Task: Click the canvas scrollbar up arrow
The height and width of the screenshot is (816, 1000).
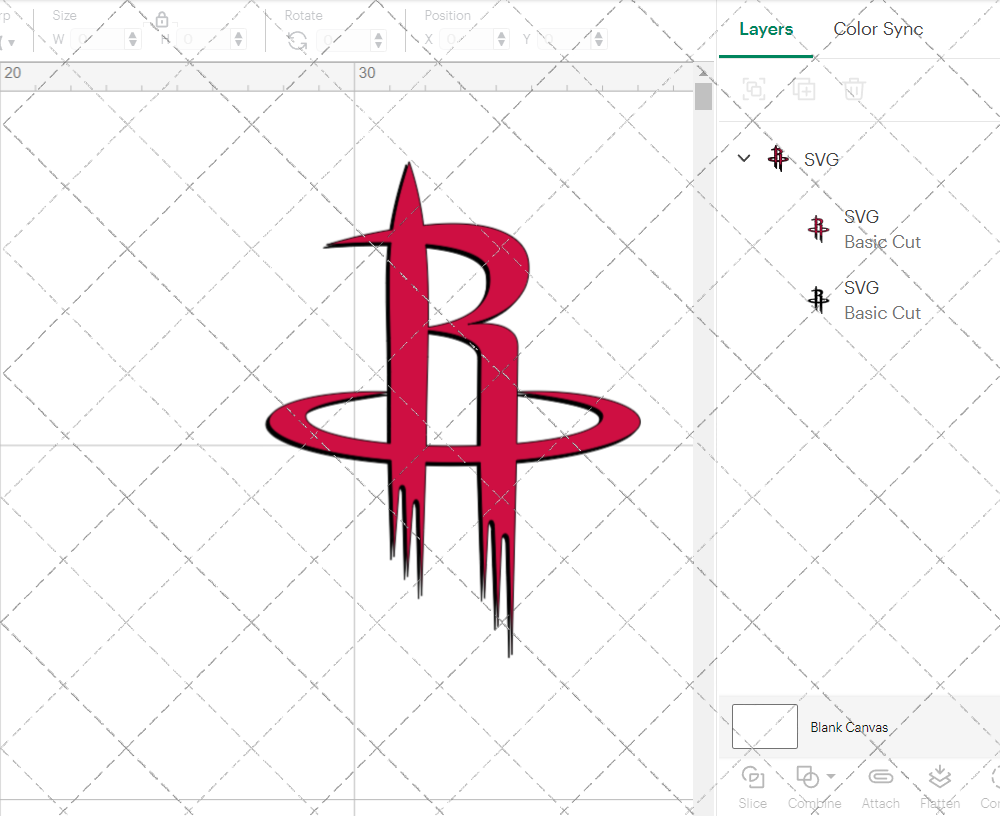Action: coord(703,72)
